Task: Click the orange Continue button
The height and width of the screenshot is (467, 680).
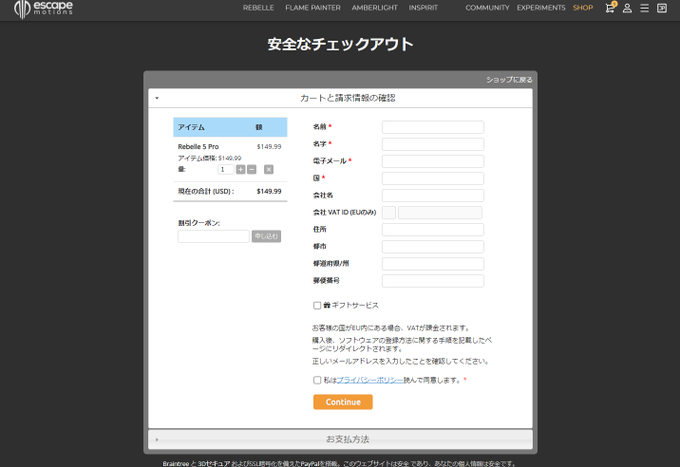Action: pyautogui.click(x=343, y=402)
